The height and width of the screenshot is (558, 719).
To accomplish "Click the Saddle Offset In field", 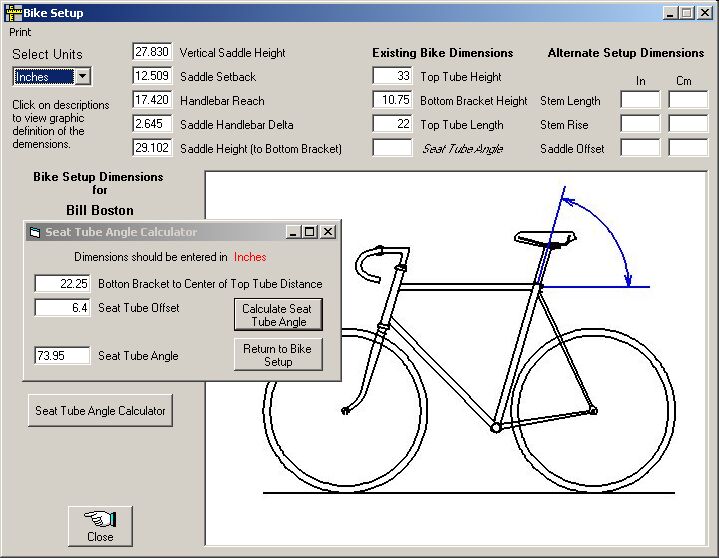I will (640, 148).
